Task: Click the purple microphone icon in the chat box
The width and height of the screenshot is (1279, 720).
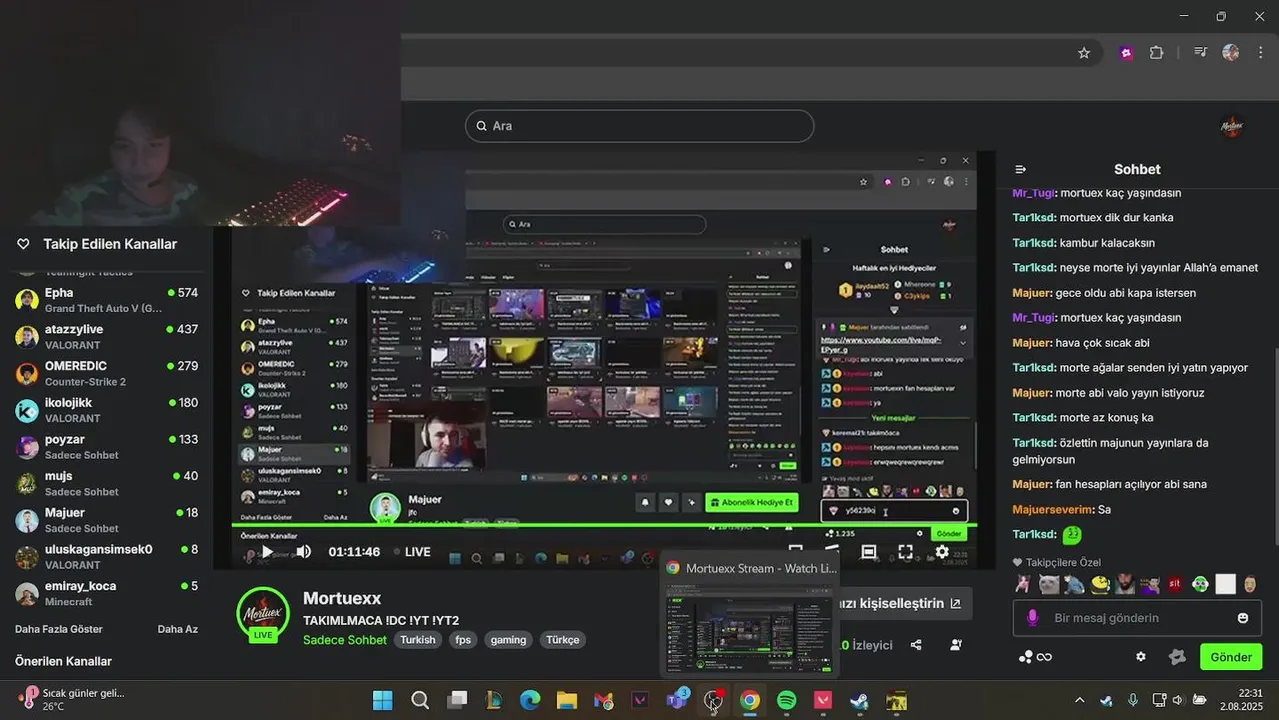Action: click(1033, 618)
